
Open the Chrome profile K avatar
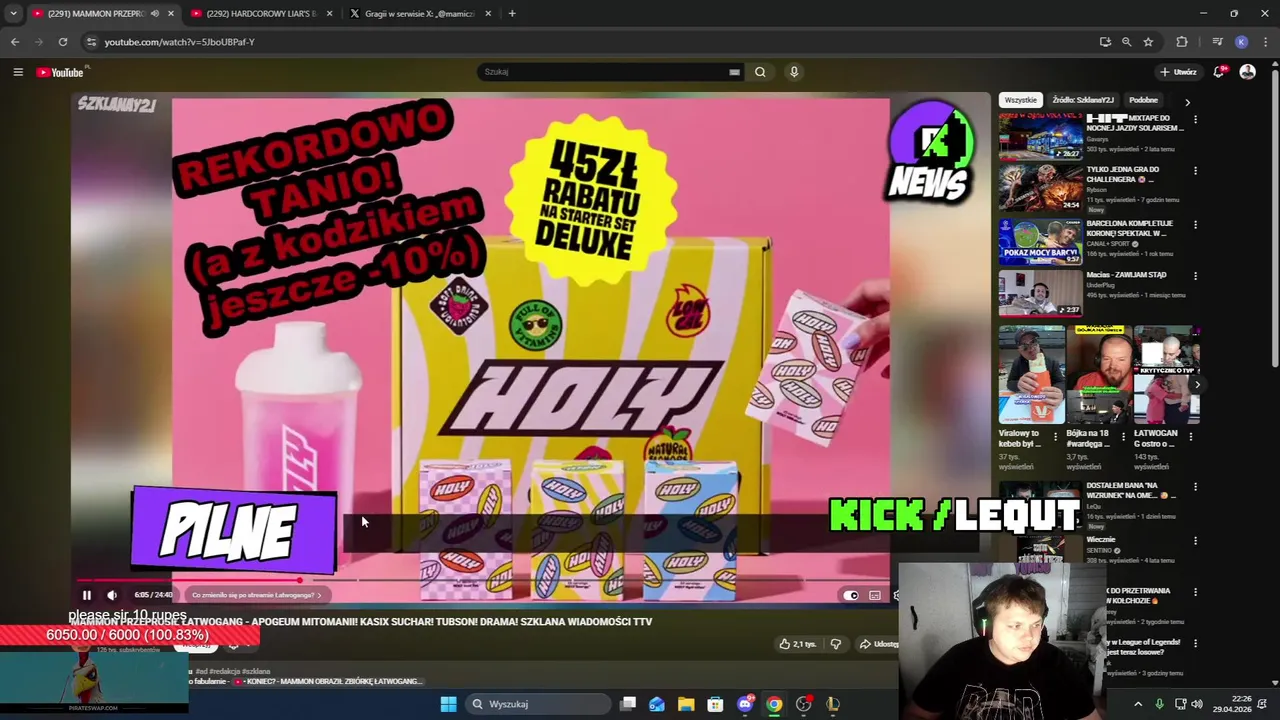click(1241, 42)
